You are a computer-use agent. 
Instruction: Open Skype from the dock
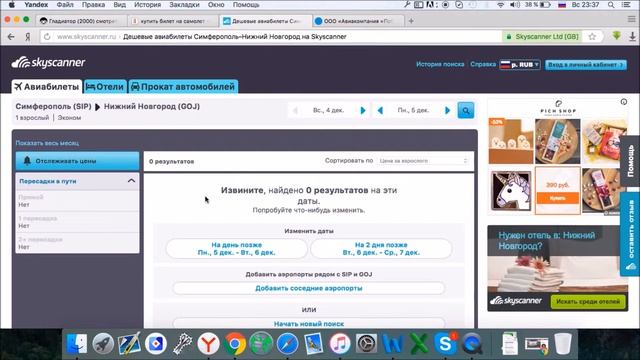(445, 343)
